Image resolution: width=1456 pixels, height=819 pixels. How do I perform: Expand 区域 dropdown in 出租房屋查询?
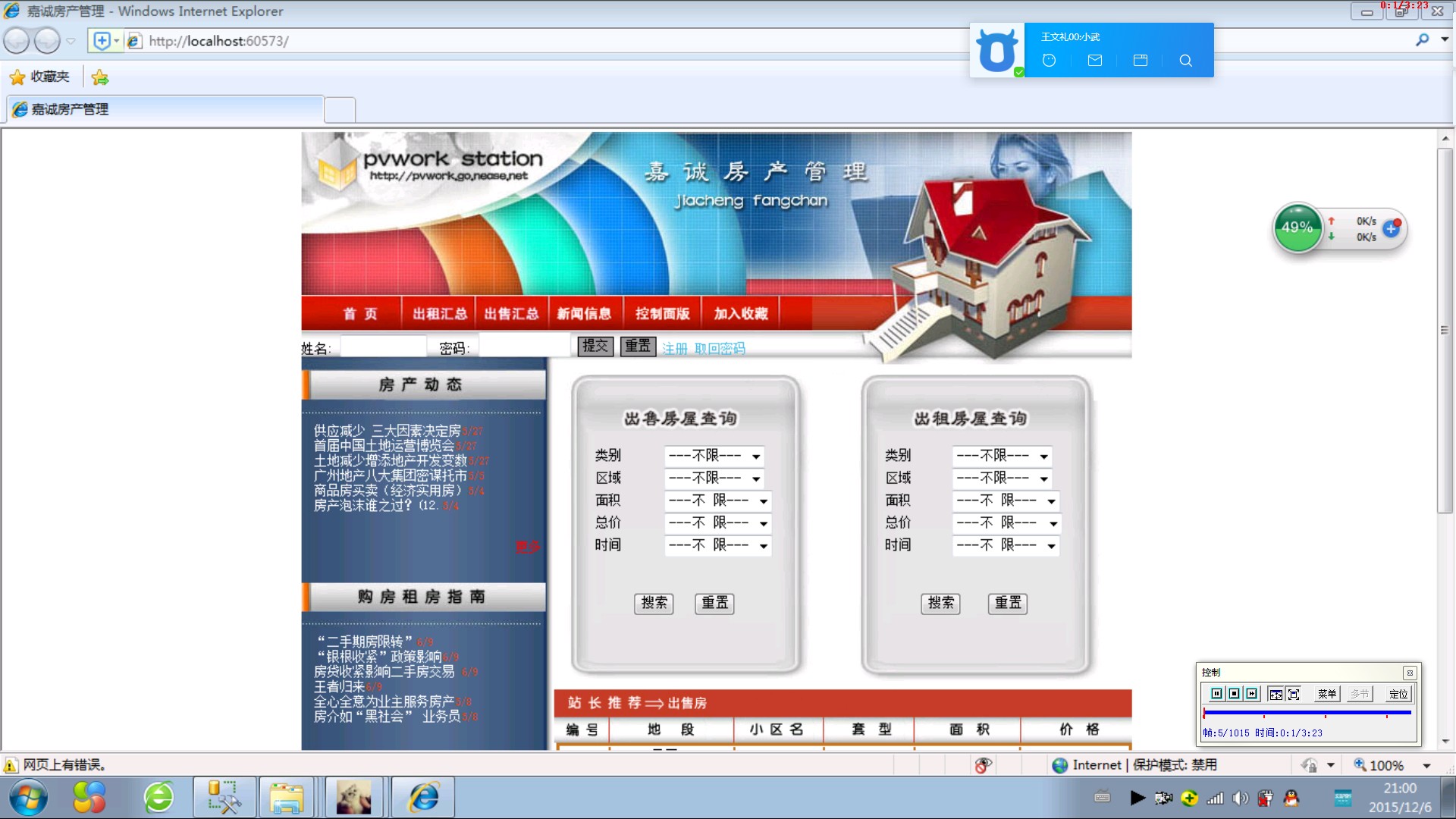coord(1003,478)
